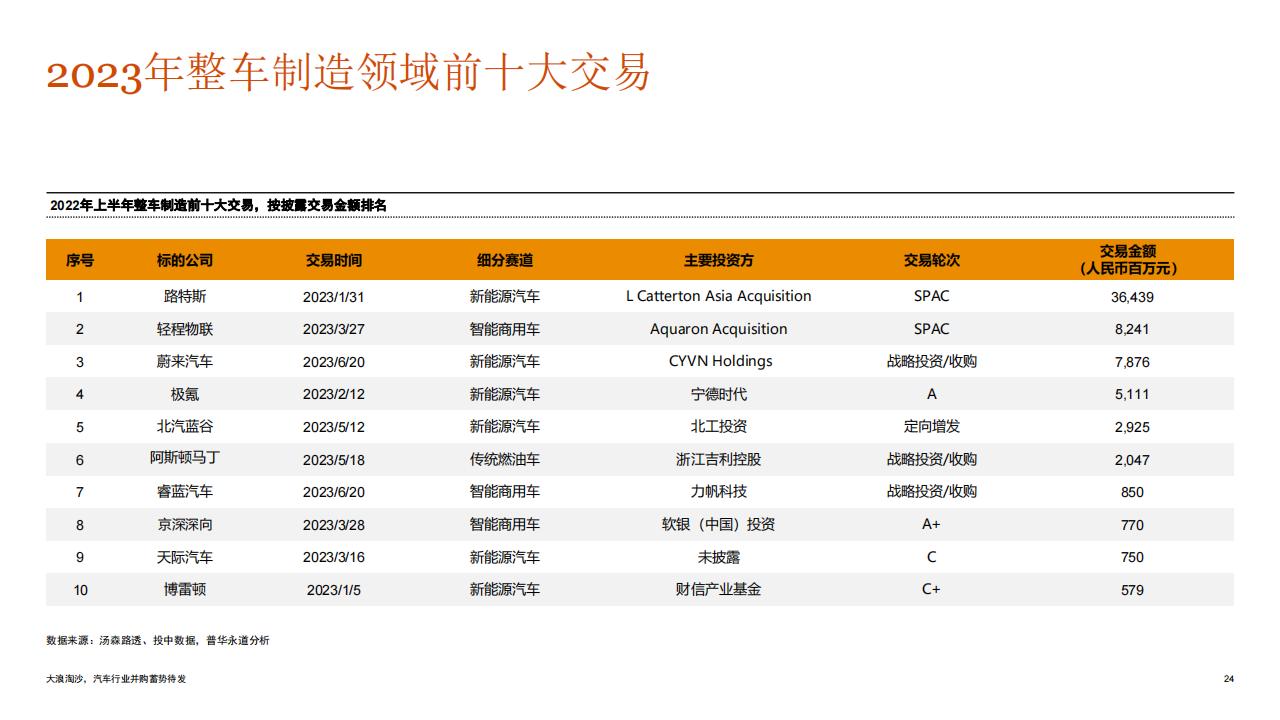Click the date 2023/1/31
The height and width of the screenshot is (720, 1280).
(334, 297)
